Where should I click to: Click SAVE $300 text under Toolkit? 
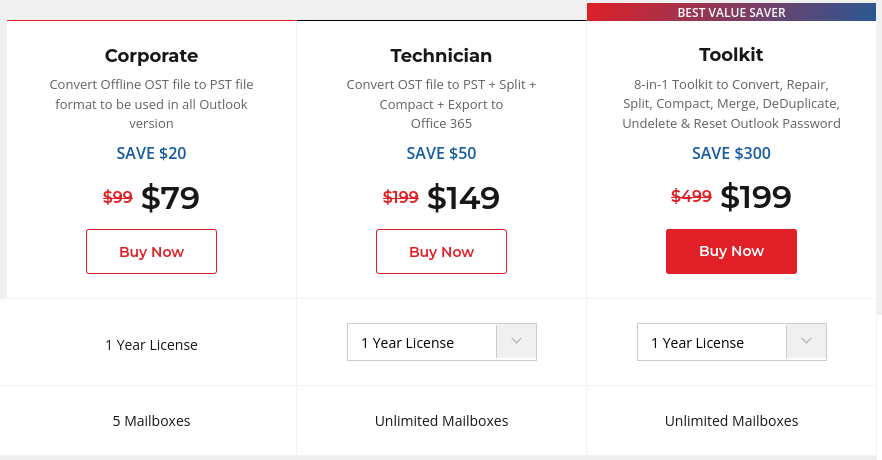pos(731,153)
